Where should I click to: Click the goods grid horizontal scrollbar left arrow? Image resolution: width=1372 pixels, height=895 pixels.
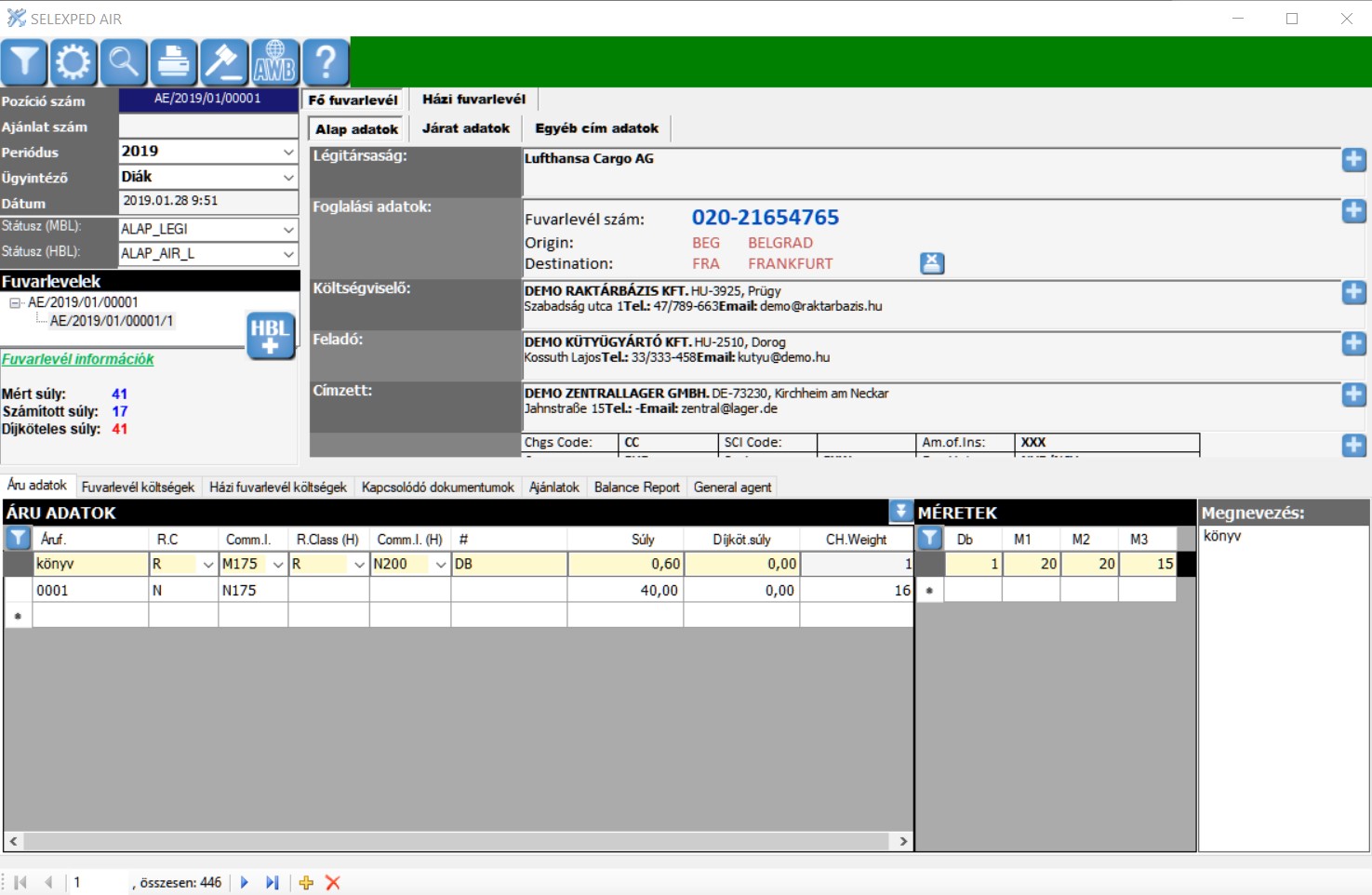click(13, 841)
